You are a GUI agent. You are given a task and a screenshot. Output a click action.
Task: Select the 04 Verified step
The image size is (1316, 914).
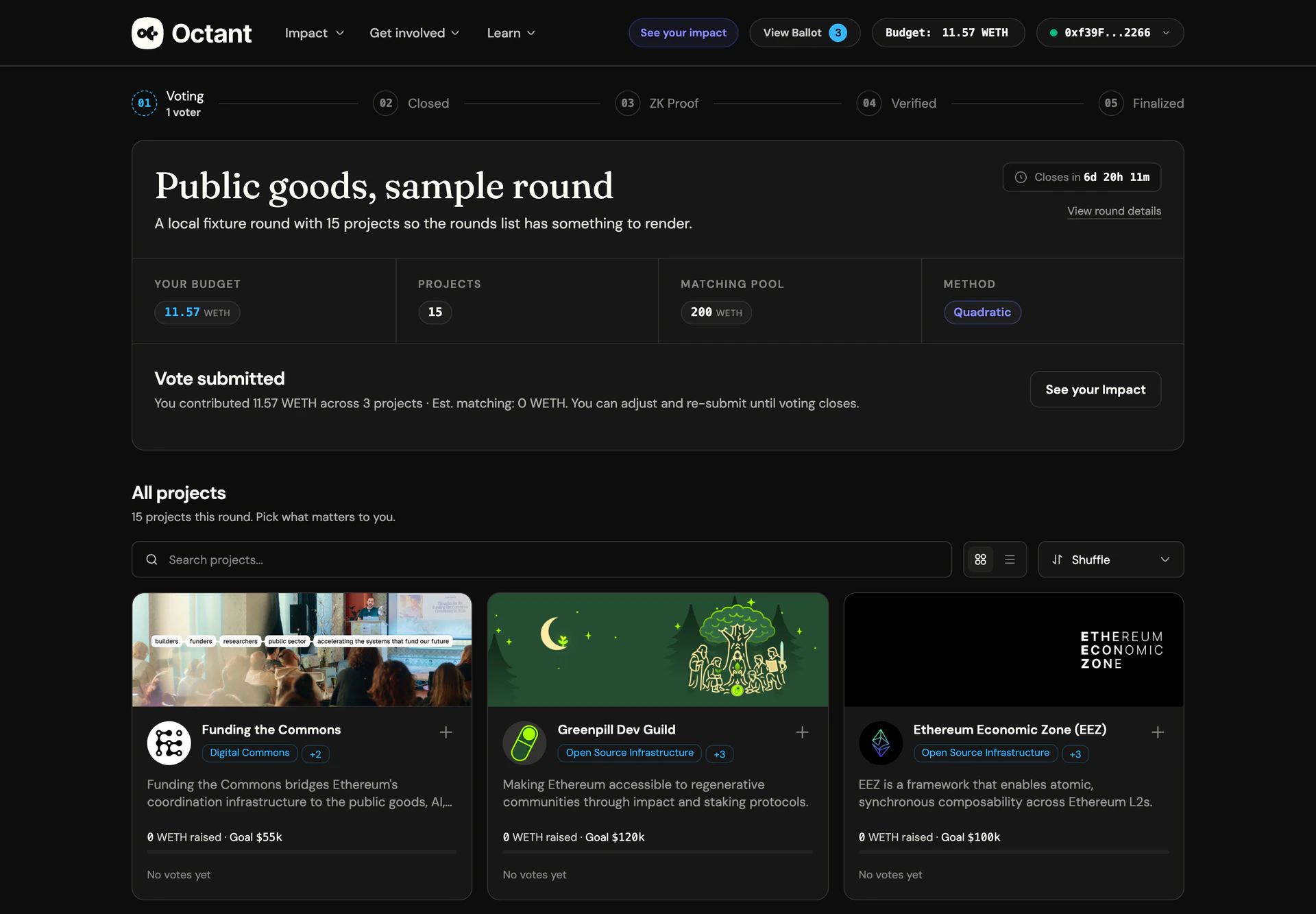tap(897, 104)
